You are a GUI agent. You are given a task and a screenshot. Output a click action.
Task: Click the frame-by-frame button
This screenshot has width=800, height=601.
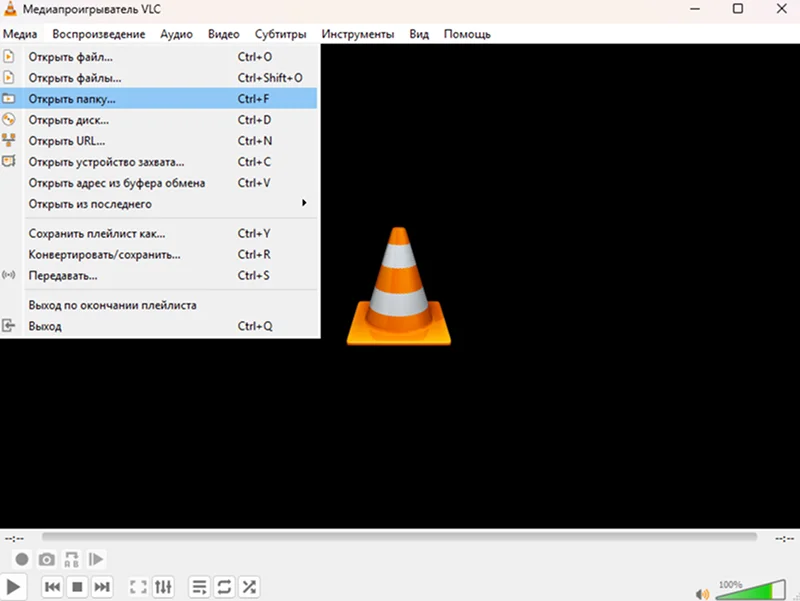(x=96, y=559)
